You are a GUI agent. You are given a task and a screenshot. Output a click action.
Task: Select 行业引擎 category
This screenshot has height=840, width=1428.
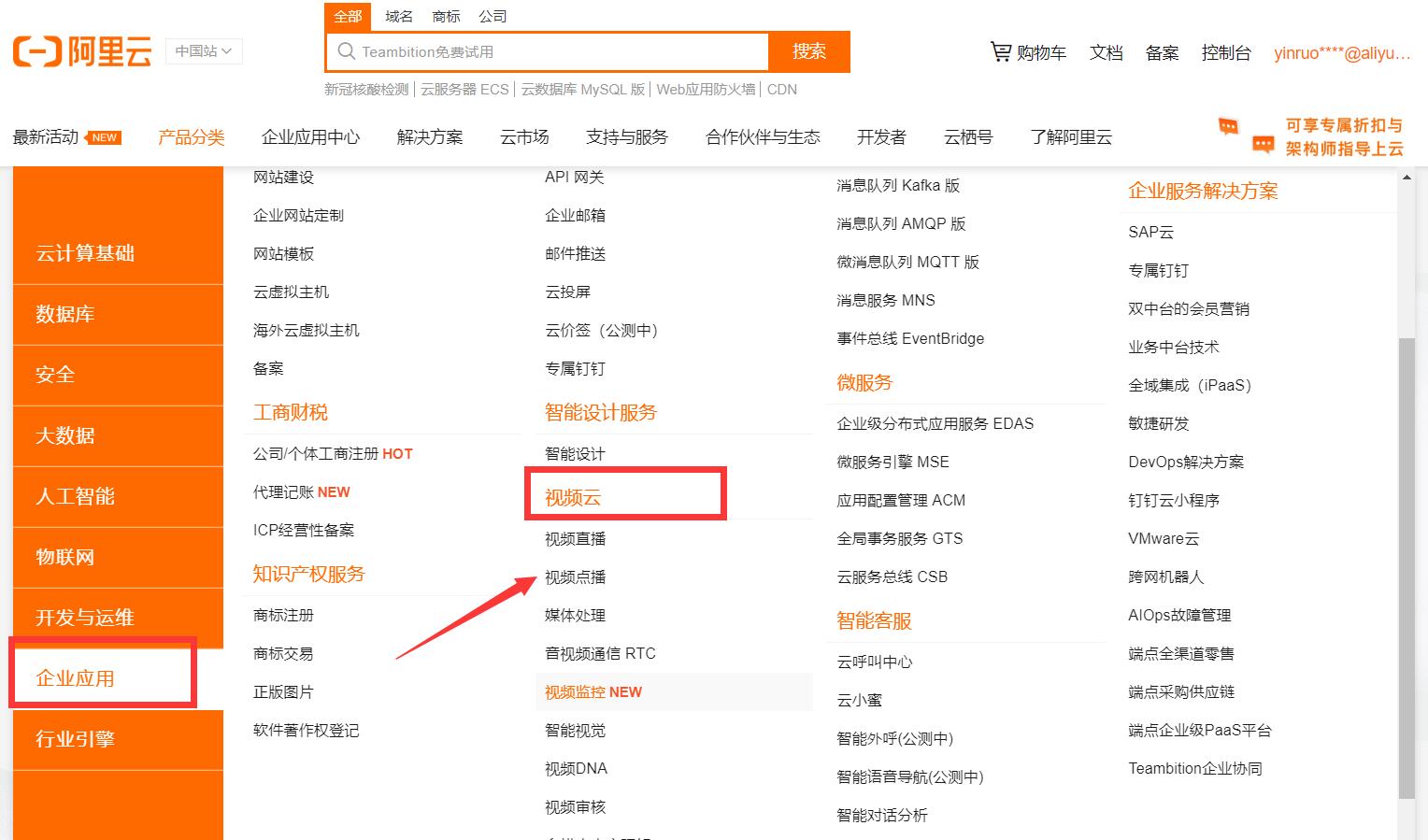click(x=118, y=739)
